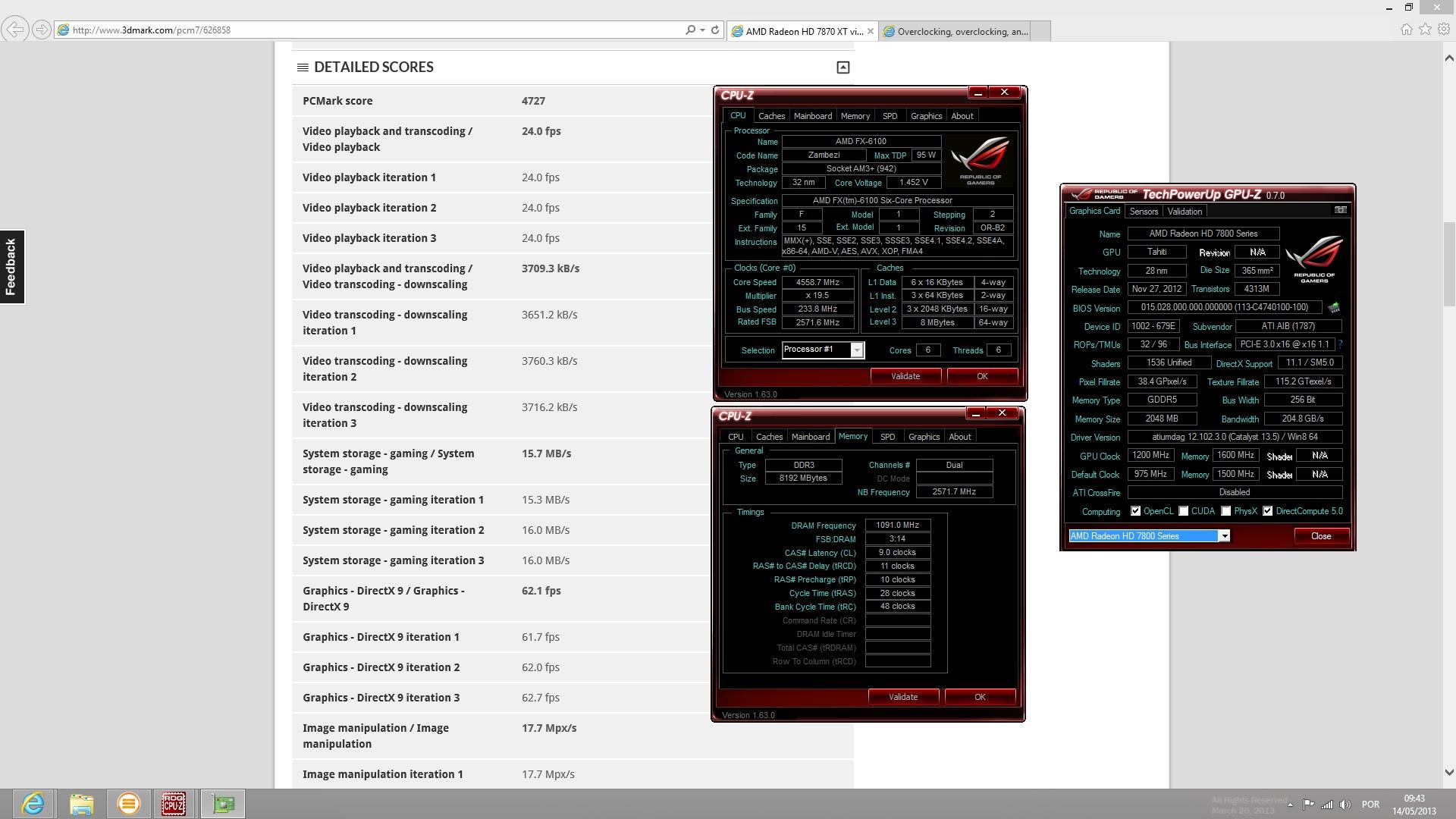Open File Explorer from taskbar
Image resolution: width=1456 pixels, height=819 pixels.
point(81,804)
